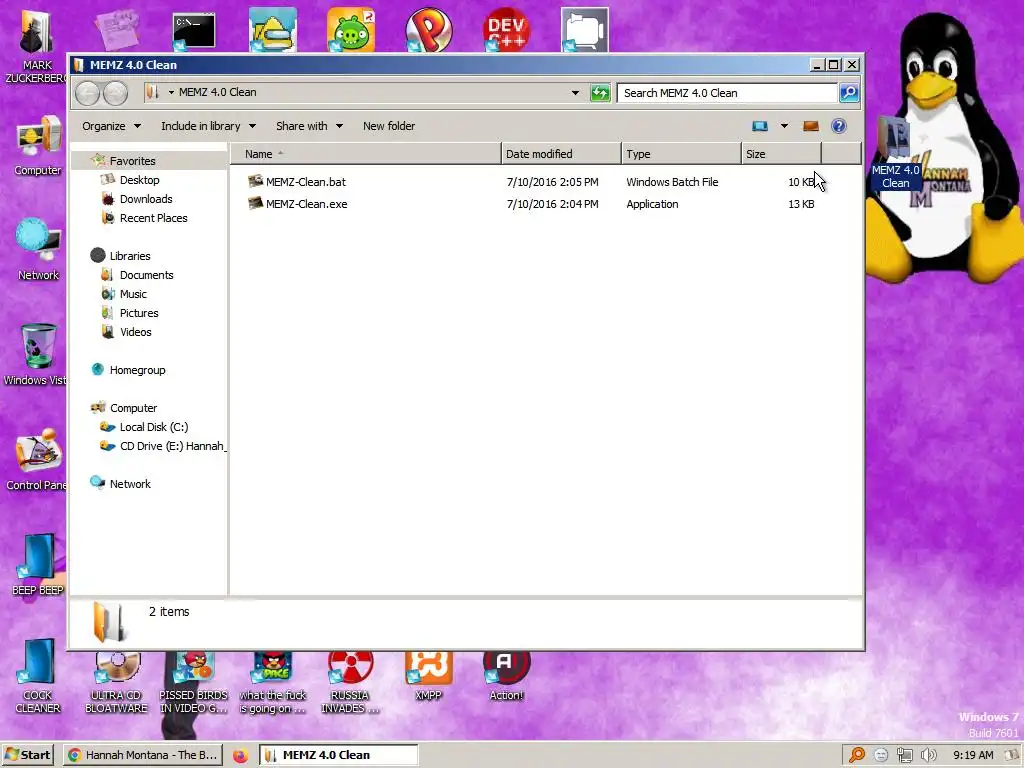Screen dimensions: 1024x768
Task: Open the Network desktop icon
Action: [x=38, y=250]
